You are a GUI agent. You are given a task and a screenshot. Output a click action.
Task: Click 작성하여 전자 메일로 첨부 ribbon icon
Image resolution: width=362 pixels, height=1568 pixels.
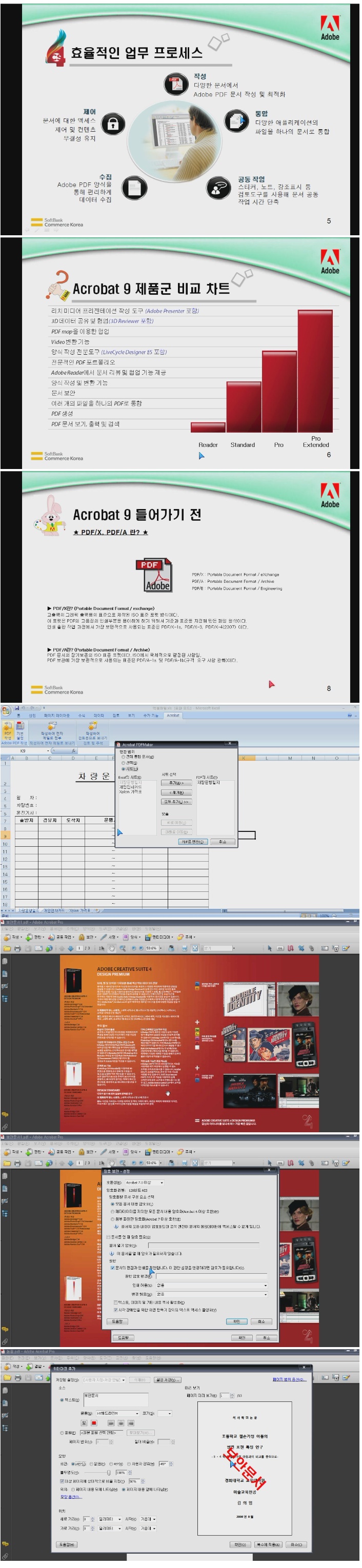tap(52, 730)
